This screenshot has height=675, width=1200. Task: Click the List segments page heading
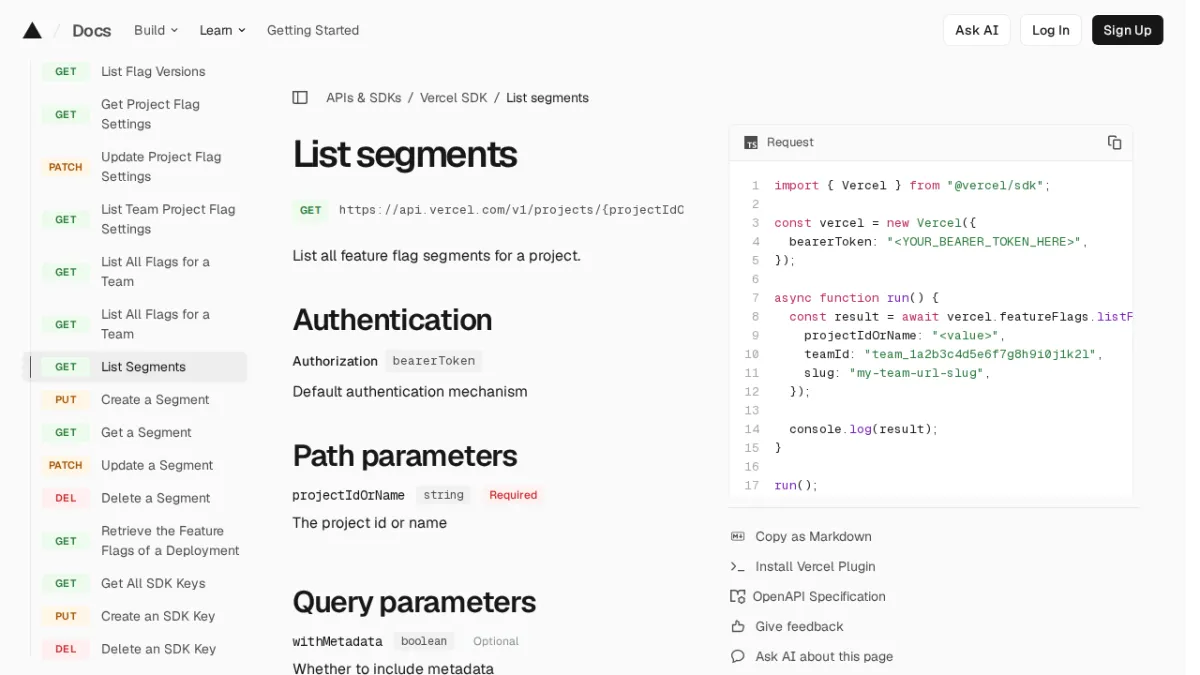[x=405, y=154]
